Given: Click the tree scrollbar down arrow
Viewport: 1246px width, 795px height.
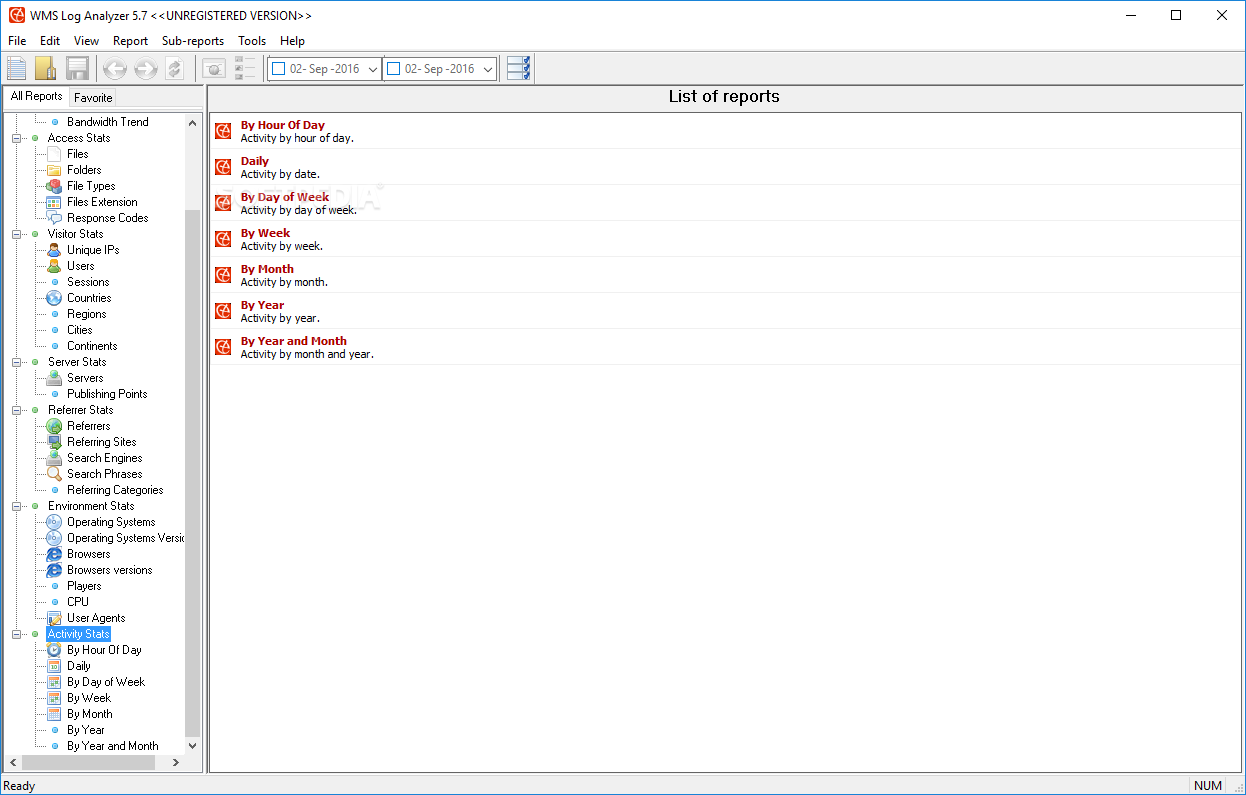Looking at the screenshot, I should point(193,746).
